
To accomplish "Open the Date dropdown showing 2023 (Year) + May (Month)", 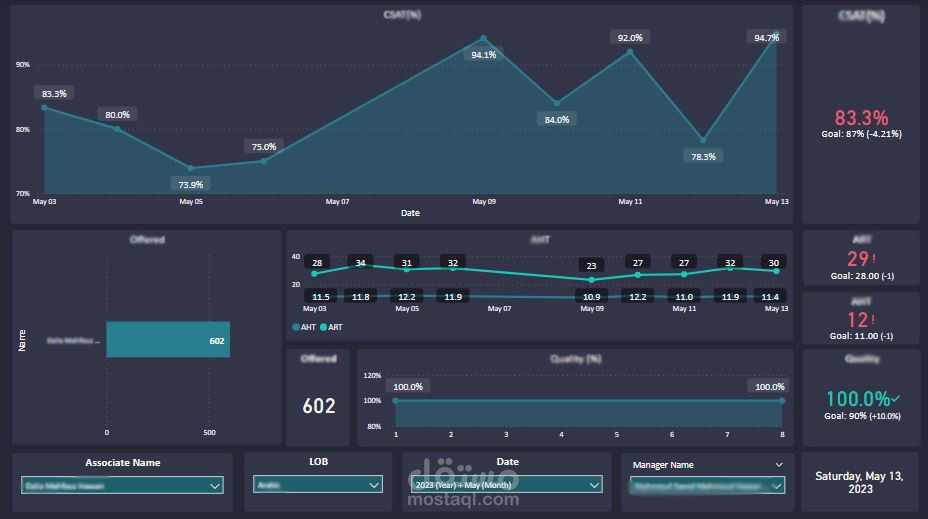I will (507, 485).
